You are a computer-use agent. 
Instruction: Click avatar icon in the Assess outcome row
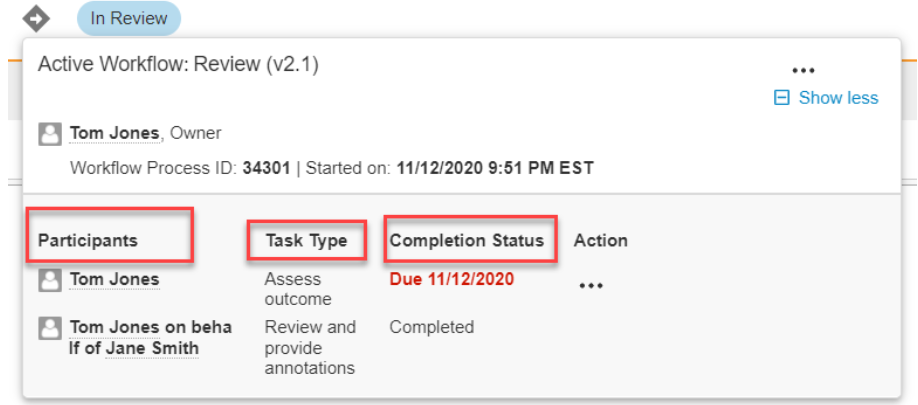pos(50,280)
